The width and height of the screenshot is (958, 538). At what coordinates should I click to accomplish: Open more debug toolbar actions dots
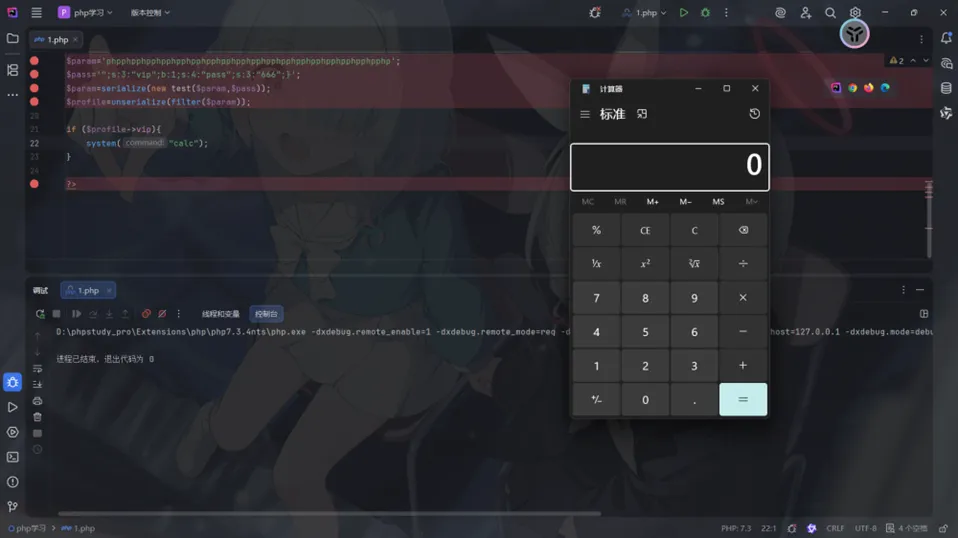[178, 314]
